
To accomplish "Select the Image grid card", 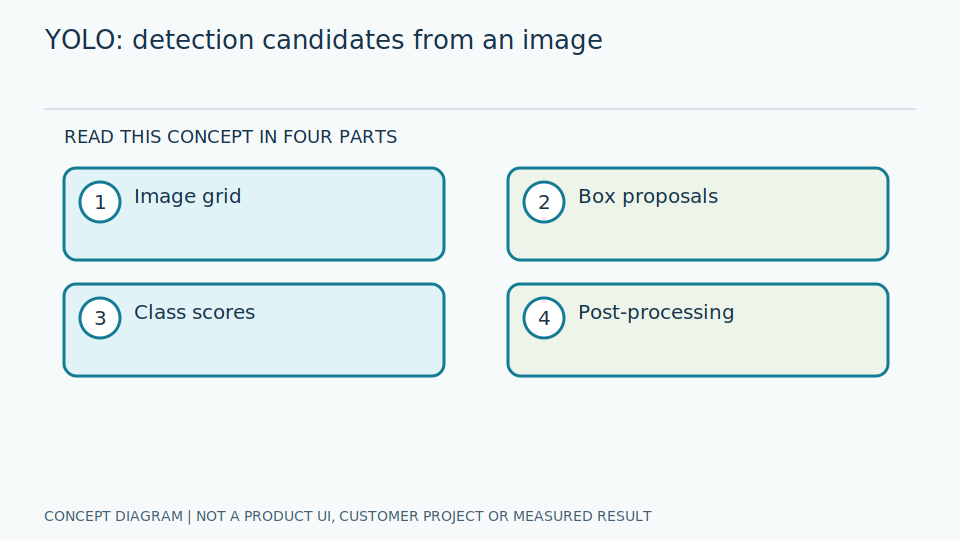I will pos(254,214).
